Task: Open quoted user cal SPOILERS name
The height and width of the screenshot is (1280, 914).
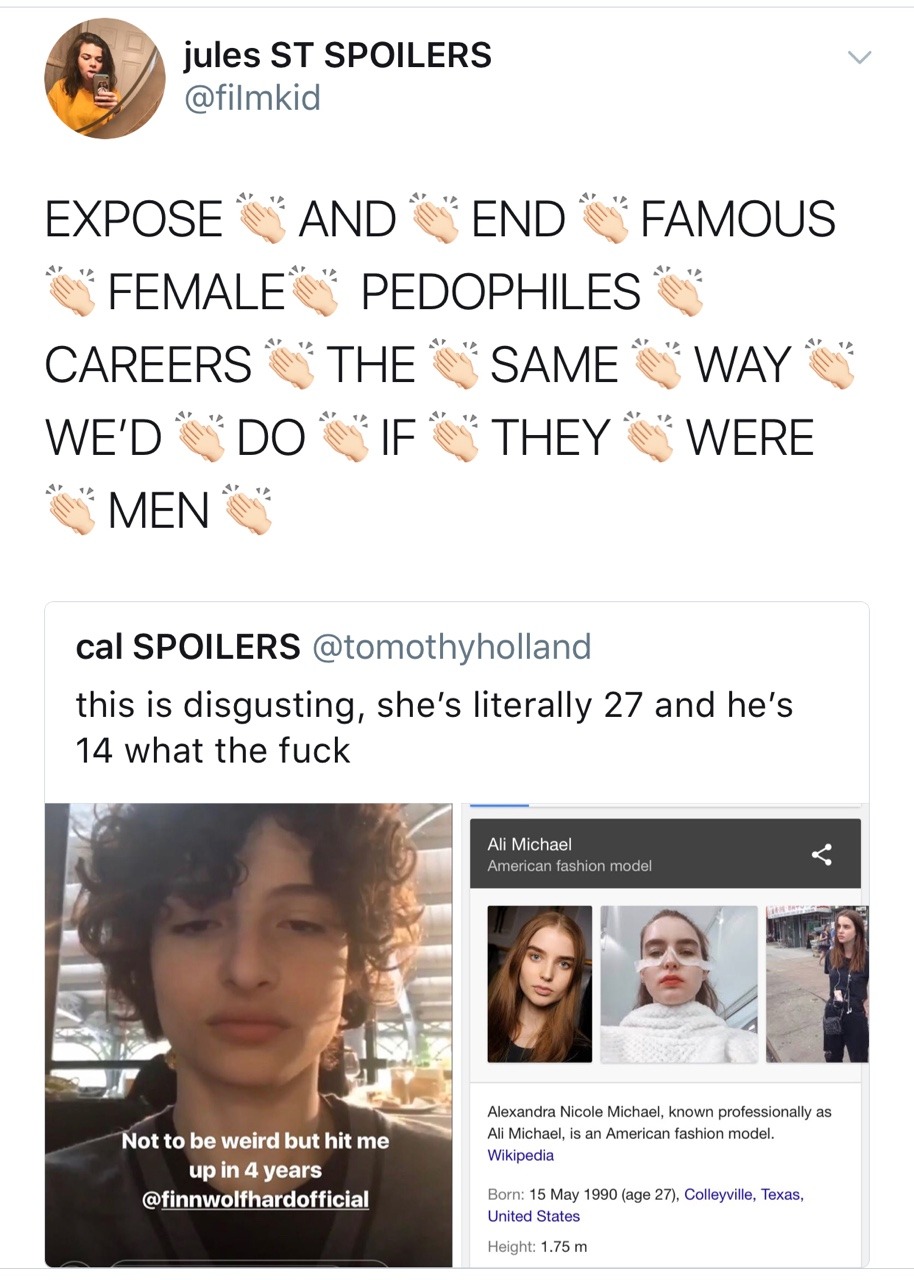Action: coord(188,647)
